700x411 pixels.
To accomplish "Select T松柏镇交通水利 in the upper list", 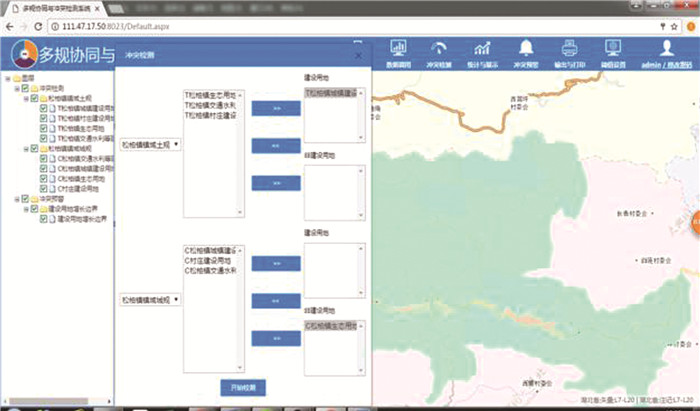I will pos(210,105).
